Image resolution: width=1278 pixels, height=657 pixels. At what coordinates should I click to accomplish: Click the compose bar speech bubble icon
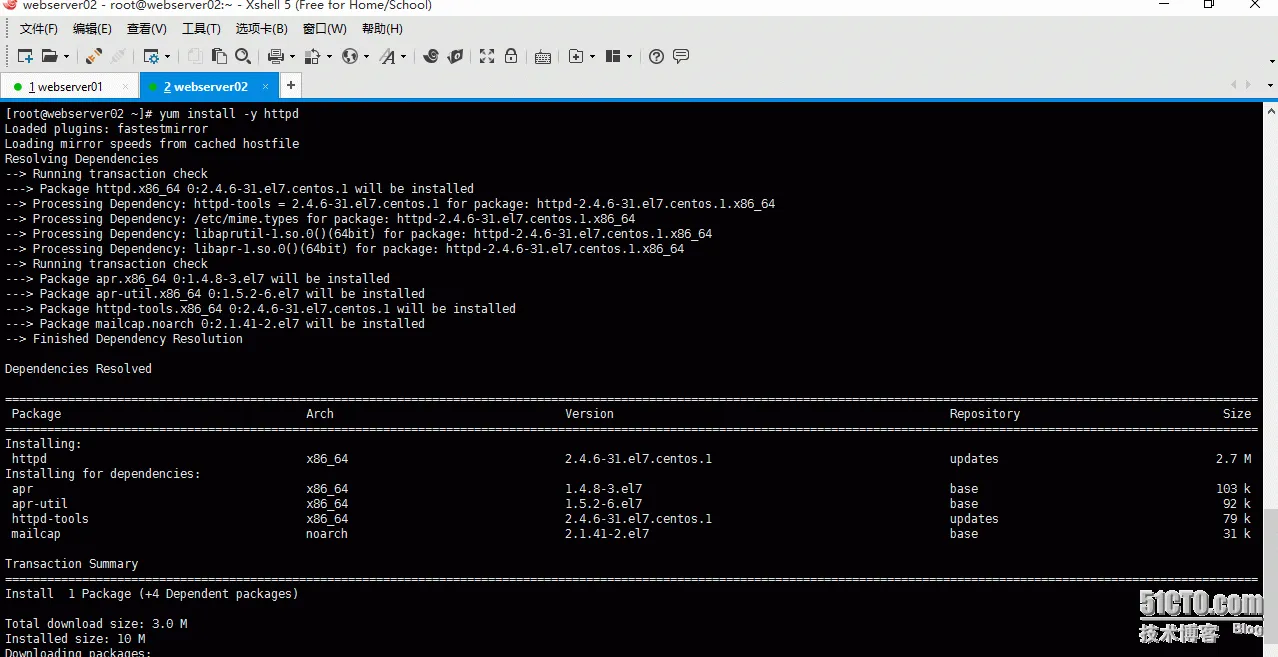[681, 56]
